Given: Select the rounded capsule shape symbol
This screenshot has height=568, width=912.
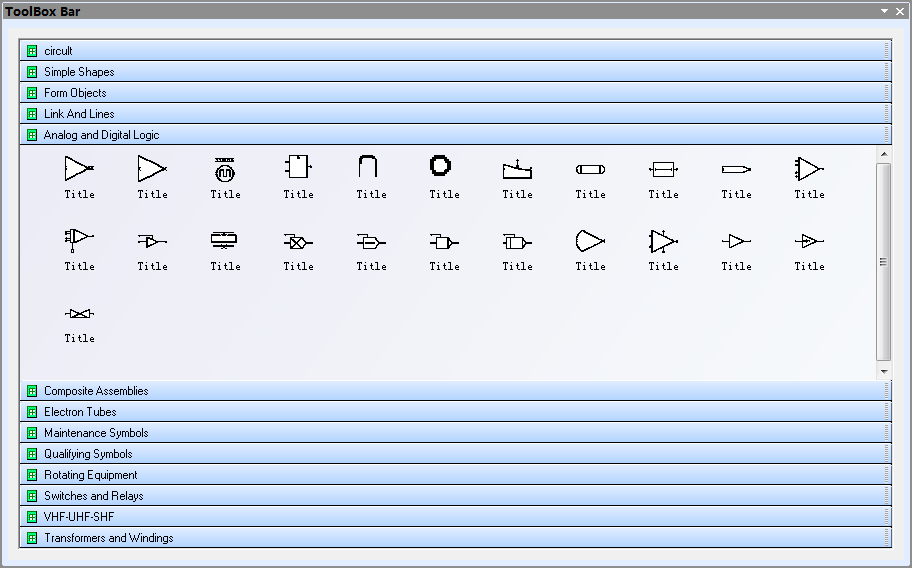Looking at the screenshot, I should click(x=590, y=169).
